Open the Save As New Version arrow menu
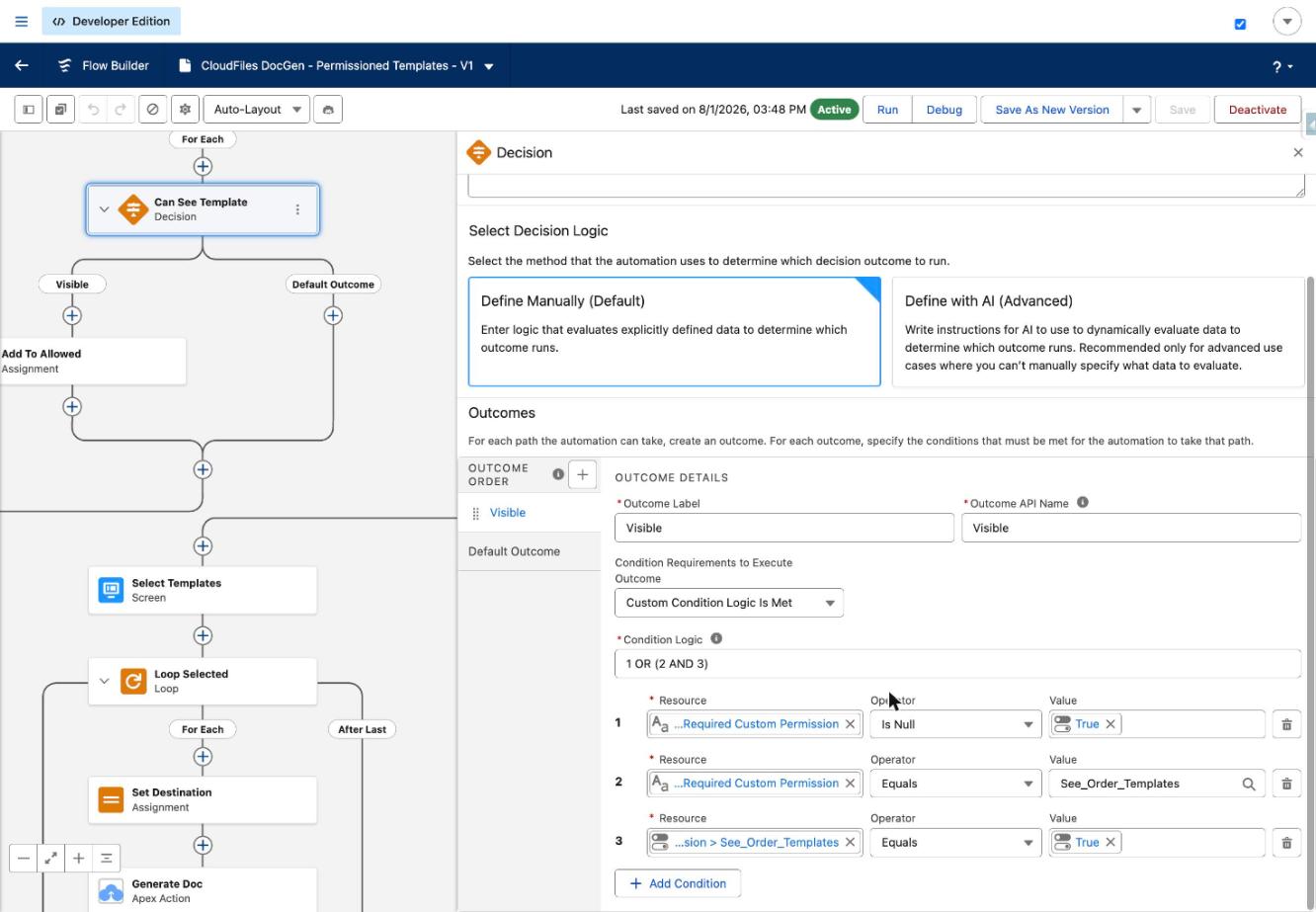 (x=1137, y=110)
